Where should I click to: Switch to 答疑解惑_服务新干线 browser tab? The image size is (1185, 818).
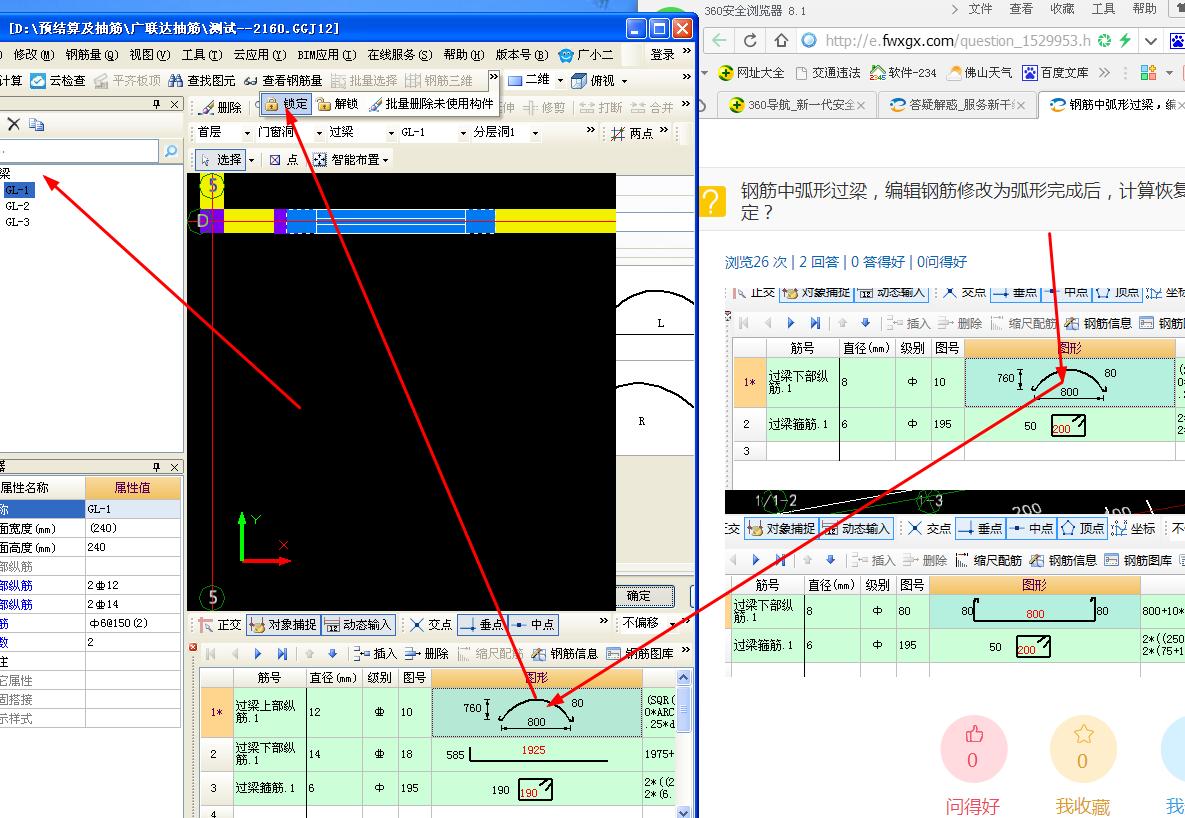tap(958, 104)
